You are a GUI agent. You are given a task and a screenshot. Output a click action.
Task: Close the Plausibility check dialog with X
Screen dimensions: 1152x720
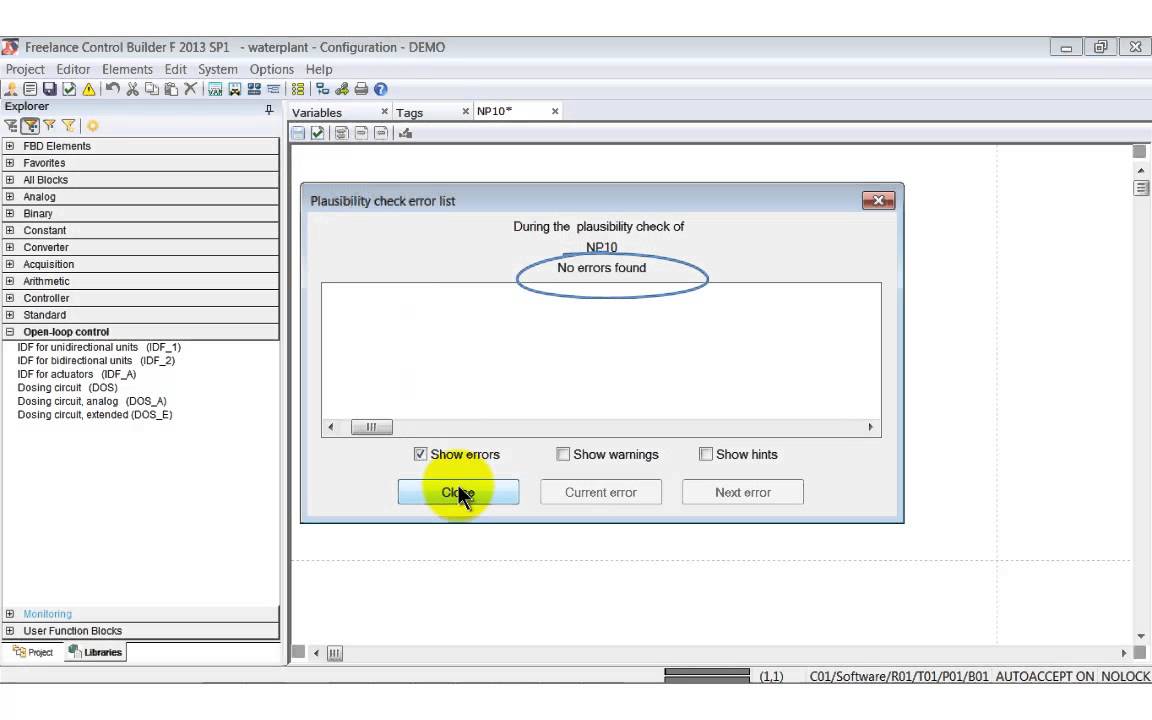point(878,200)
